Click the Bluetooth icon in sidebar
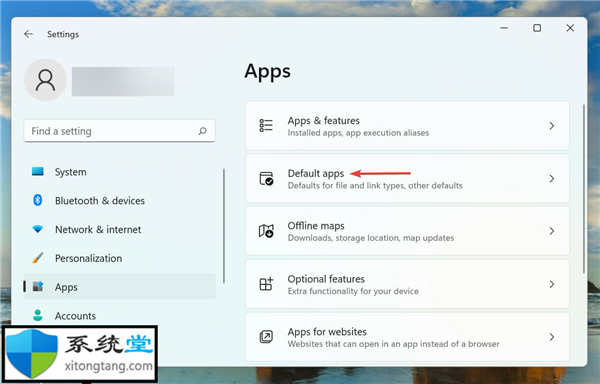Screen dimensions: 600x384 tap(38, 200)
